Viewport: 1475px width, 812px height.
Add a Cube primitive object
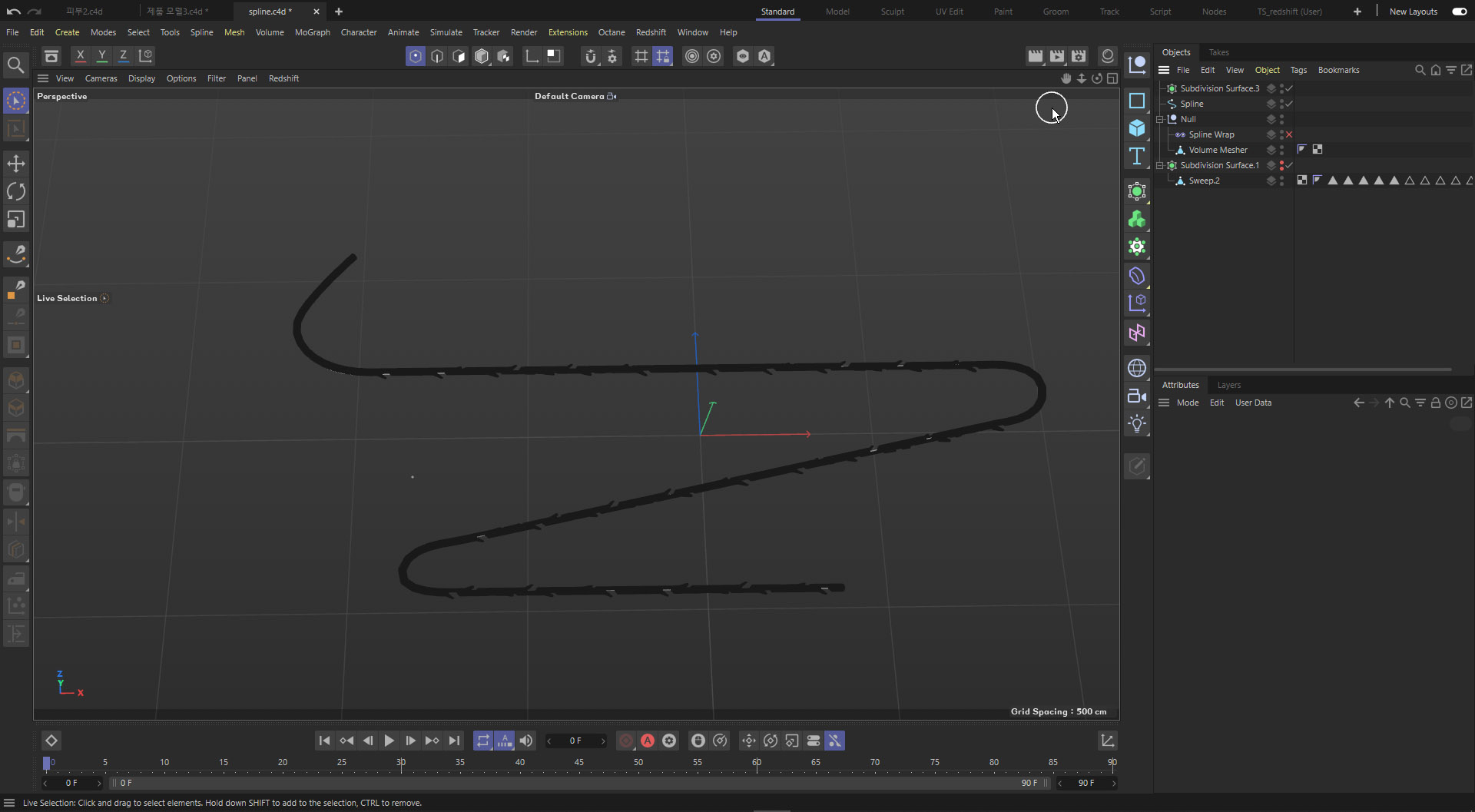point(1137,128)
